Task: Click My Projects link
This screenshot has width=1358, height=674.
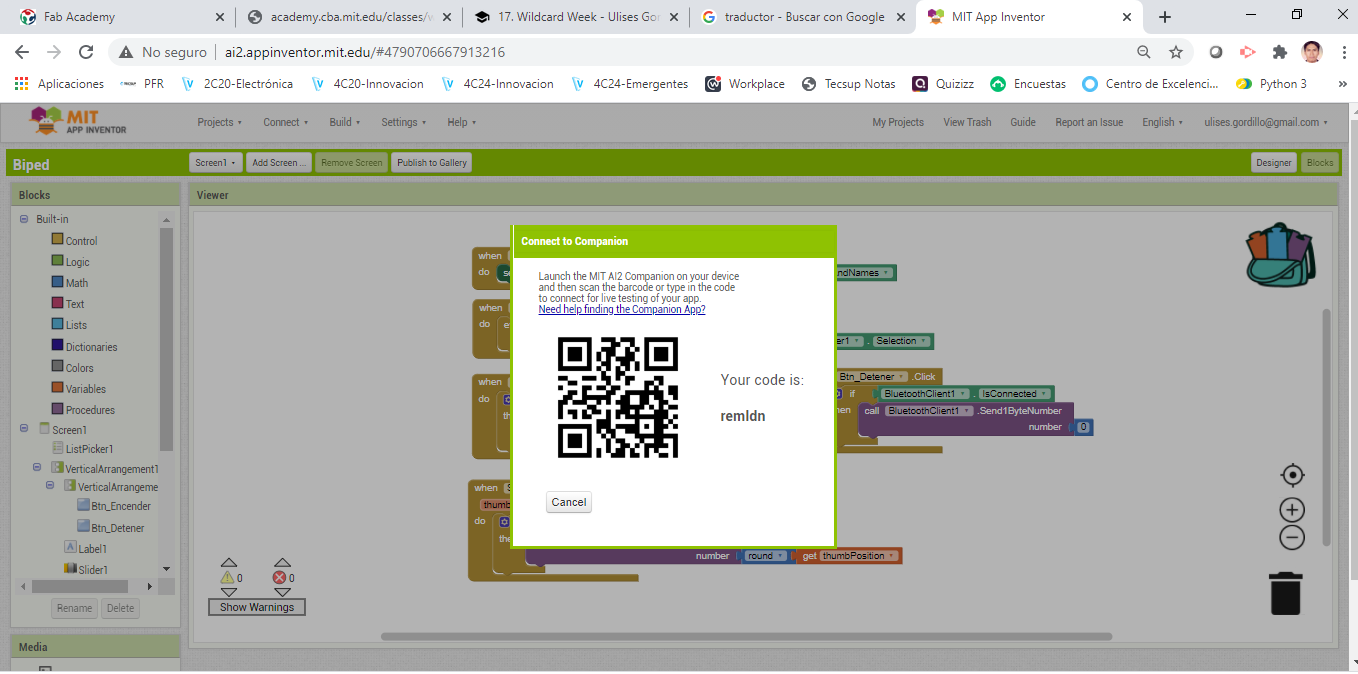Action: [898, 122]
